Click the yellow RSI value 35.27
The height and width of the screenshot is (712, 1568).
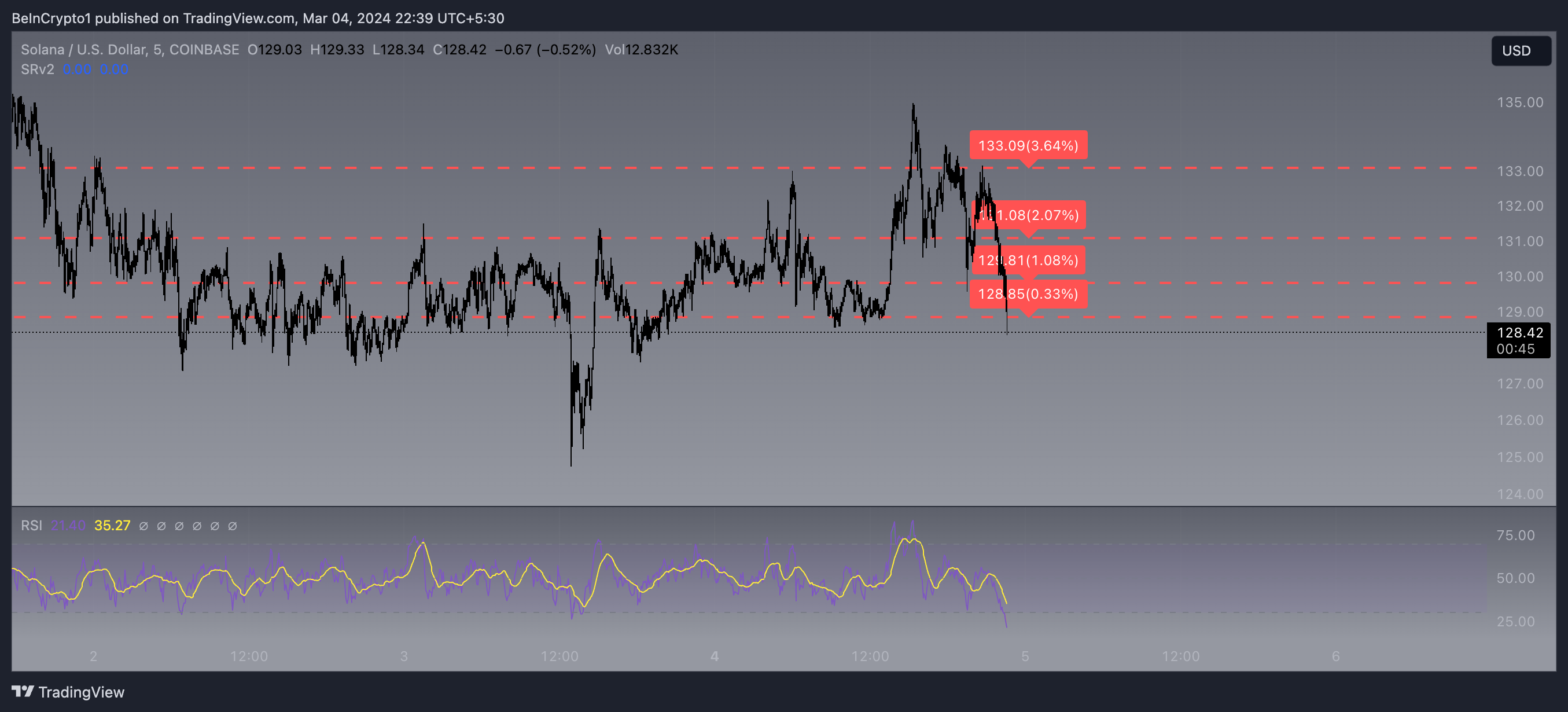click(x=112, y=526)
